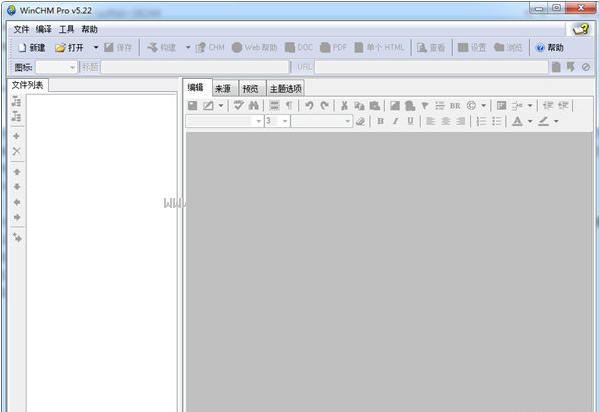Click the 标题 input field
Screen dimensions: 599x412
tap(195, 68)
